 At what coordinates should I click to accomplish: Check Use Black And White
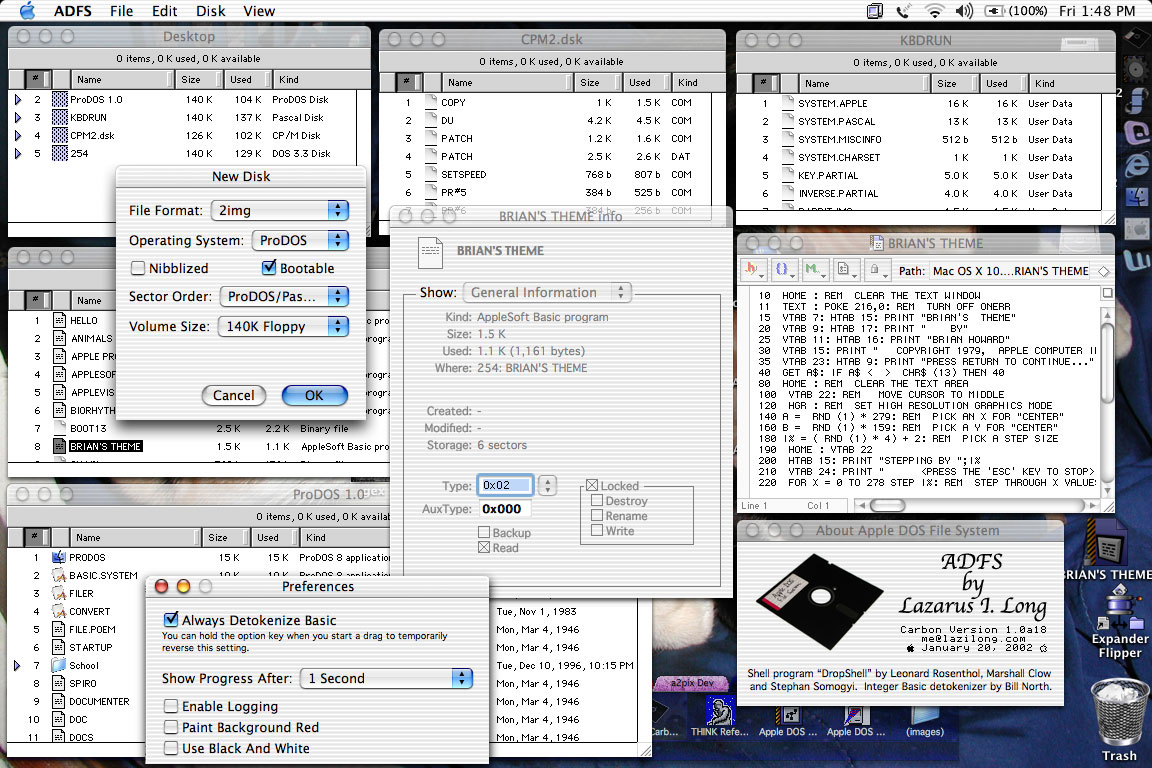point(171,748)
